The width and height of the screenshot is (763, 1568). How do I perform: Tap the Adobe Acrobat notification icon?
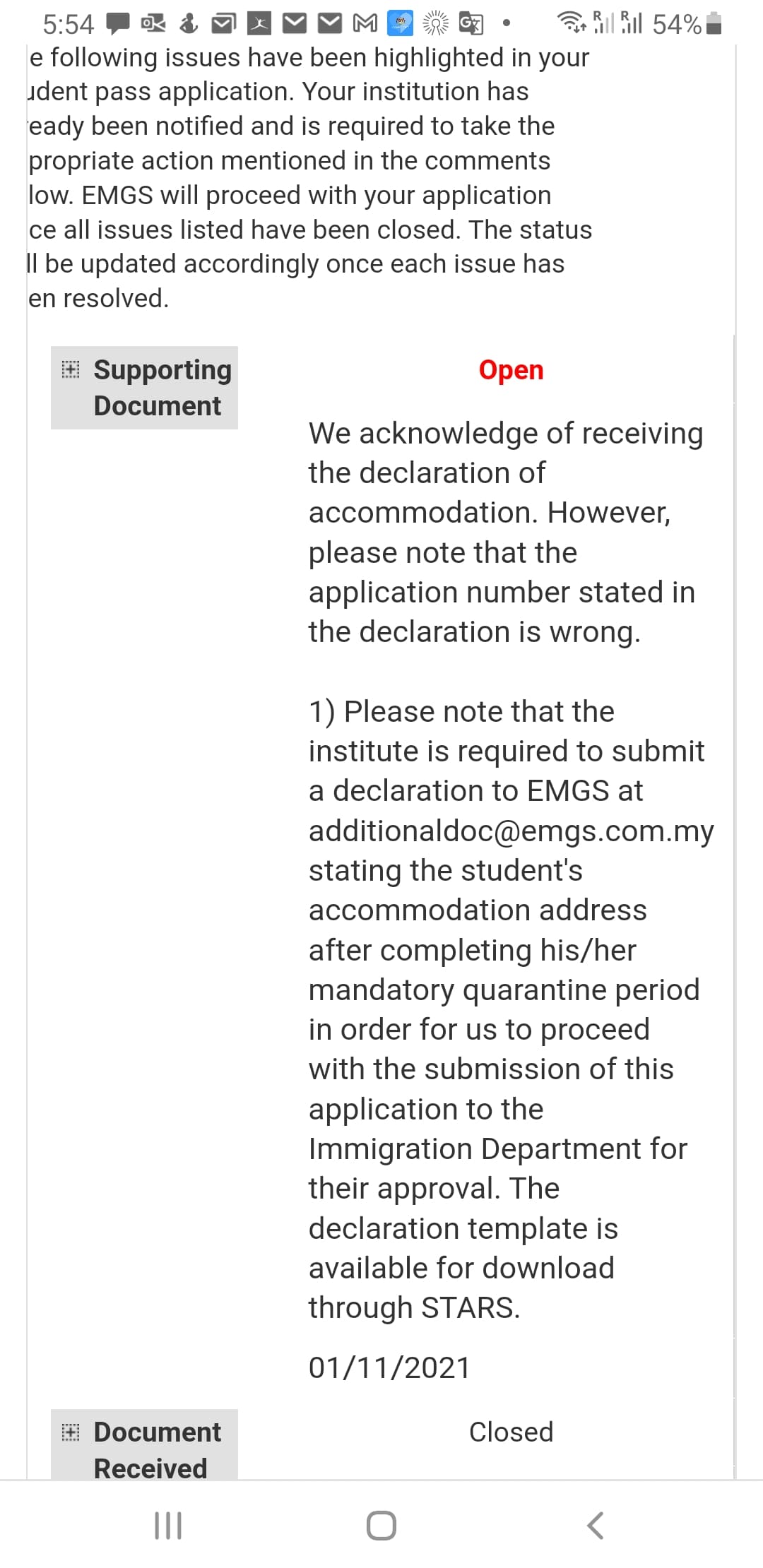259,24
